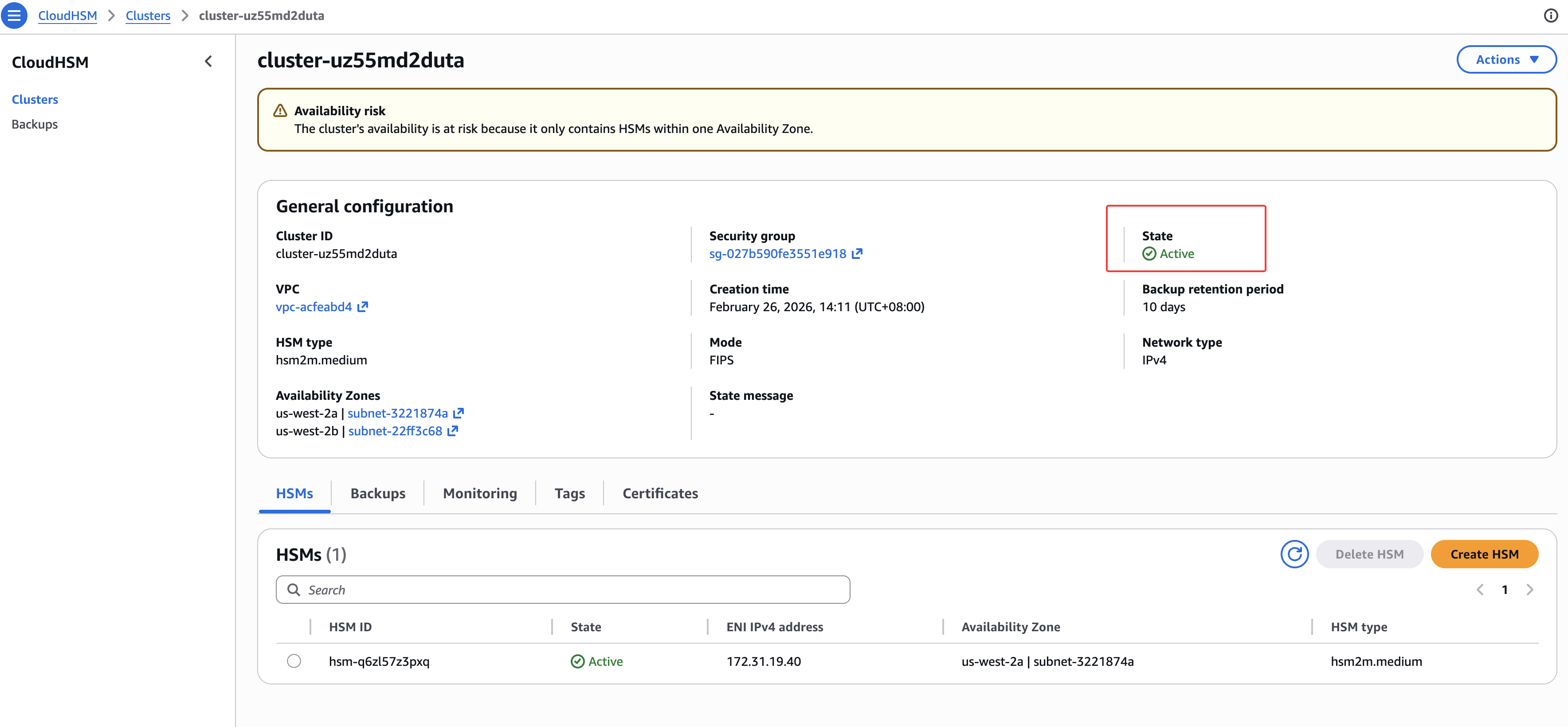
Task: Open Backups in the sidebar navigation
Action: (x=35, y=124)
